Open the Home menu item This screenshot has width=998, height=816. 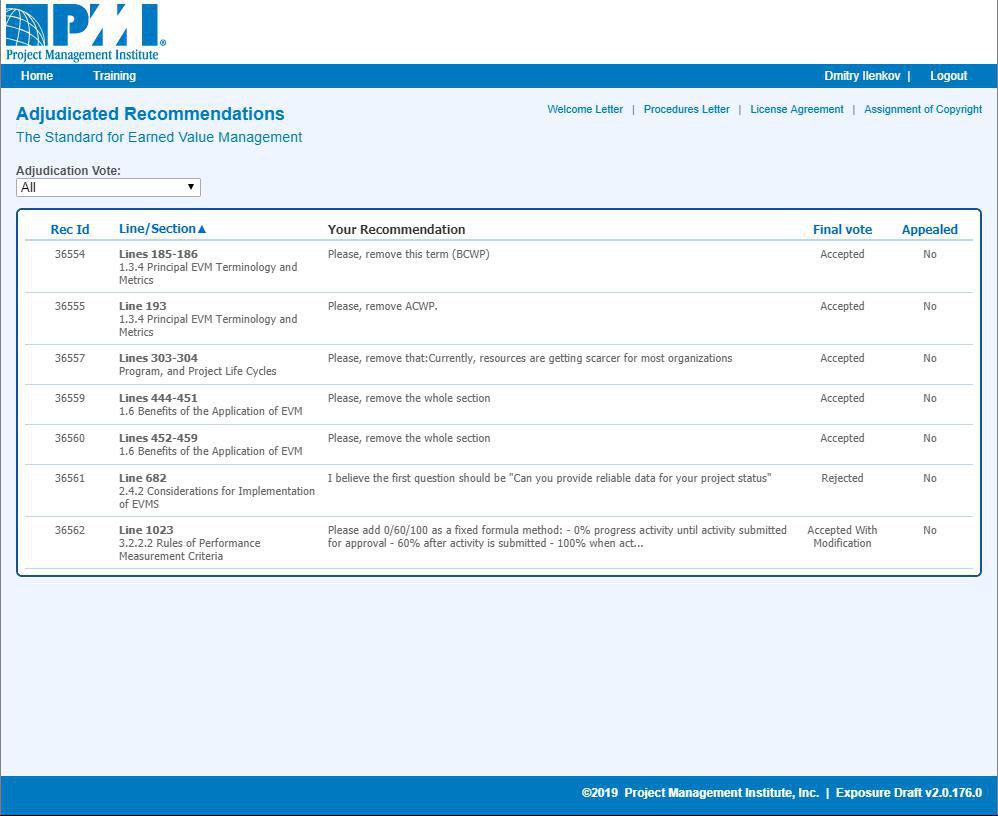tap(37, 76)
